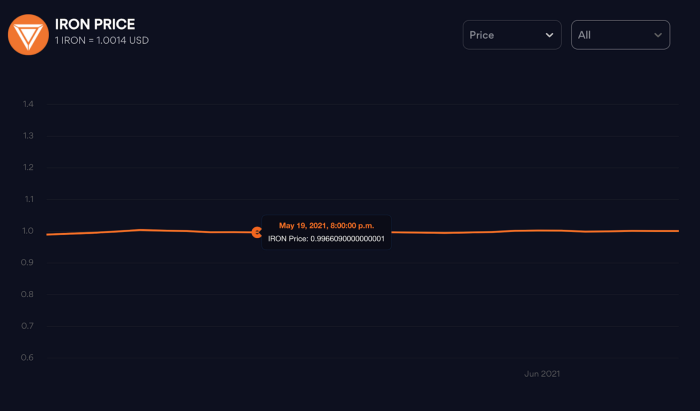
Task: Click the 0.8 y-axis label
Action: coord(28,294)
